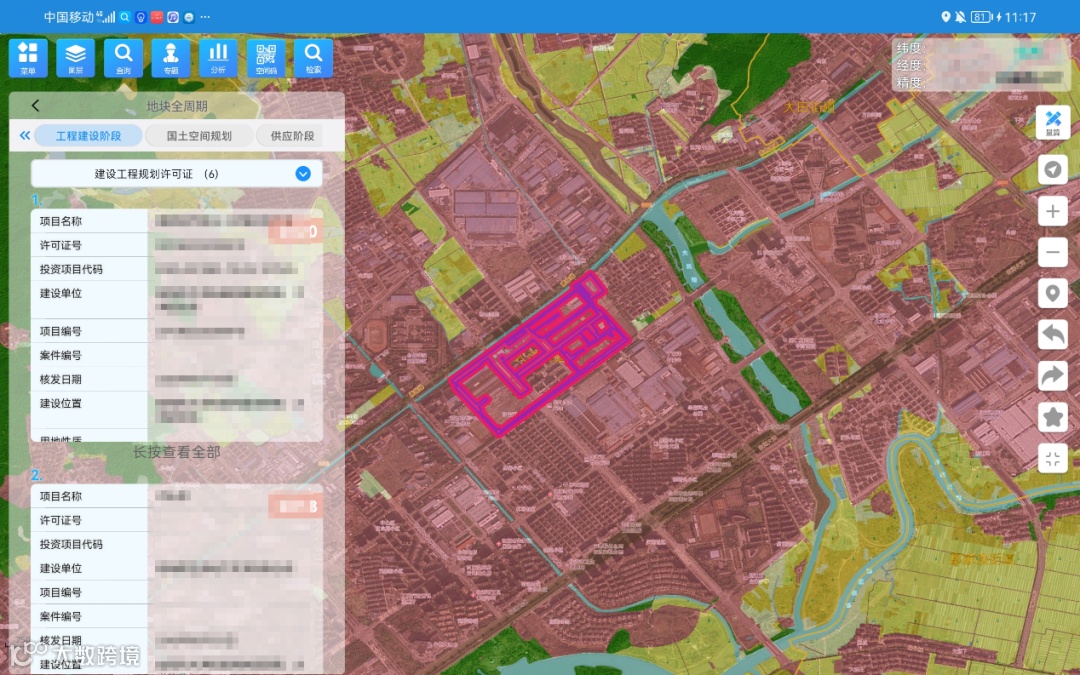Toggle the star favorite button
The width and height of the screenshot is (1080, 675).
[1052, 417]
